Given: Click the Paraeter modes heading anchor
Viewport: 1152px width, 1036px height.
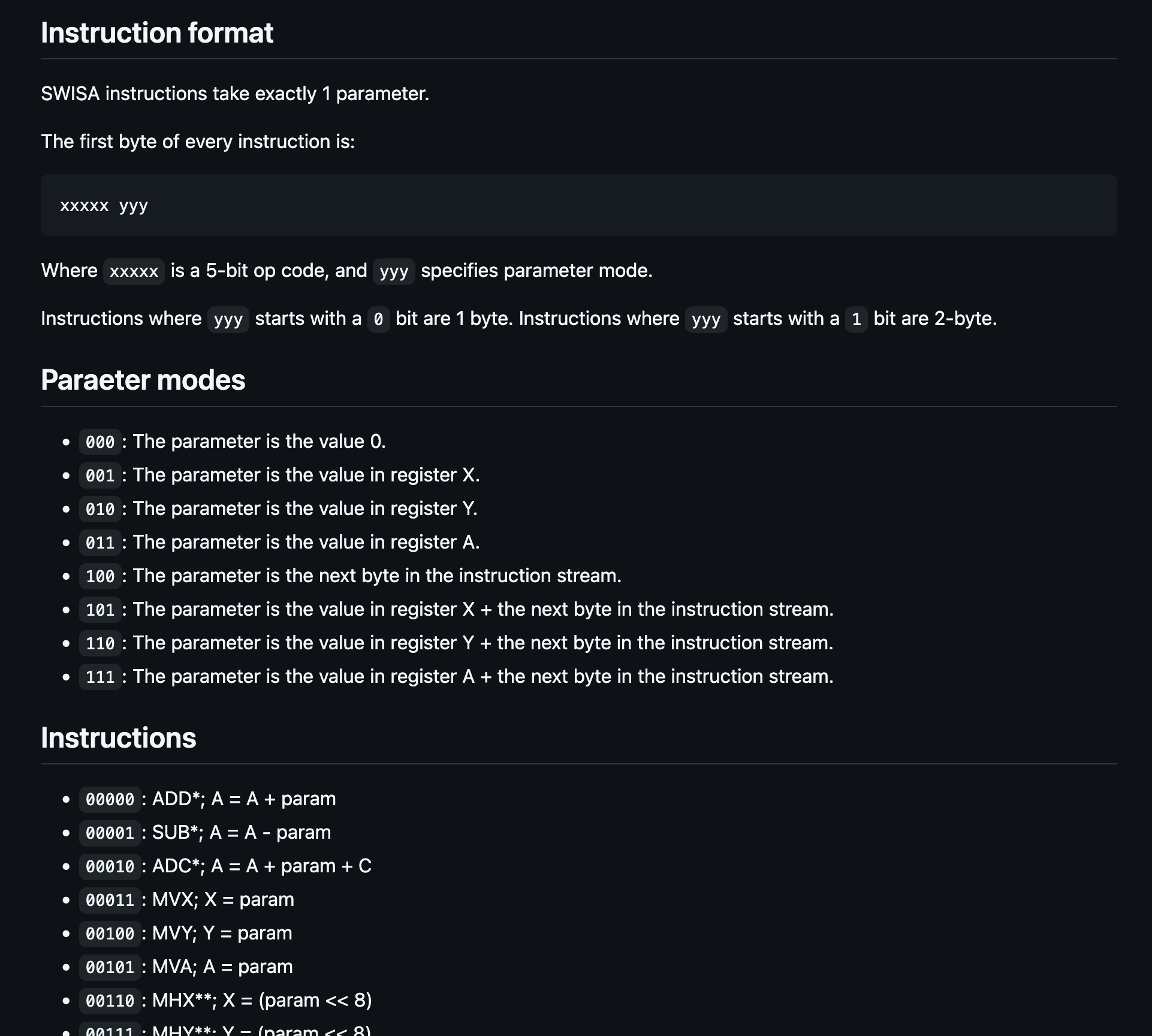Looking at the screenshot, I should point(143,380).
